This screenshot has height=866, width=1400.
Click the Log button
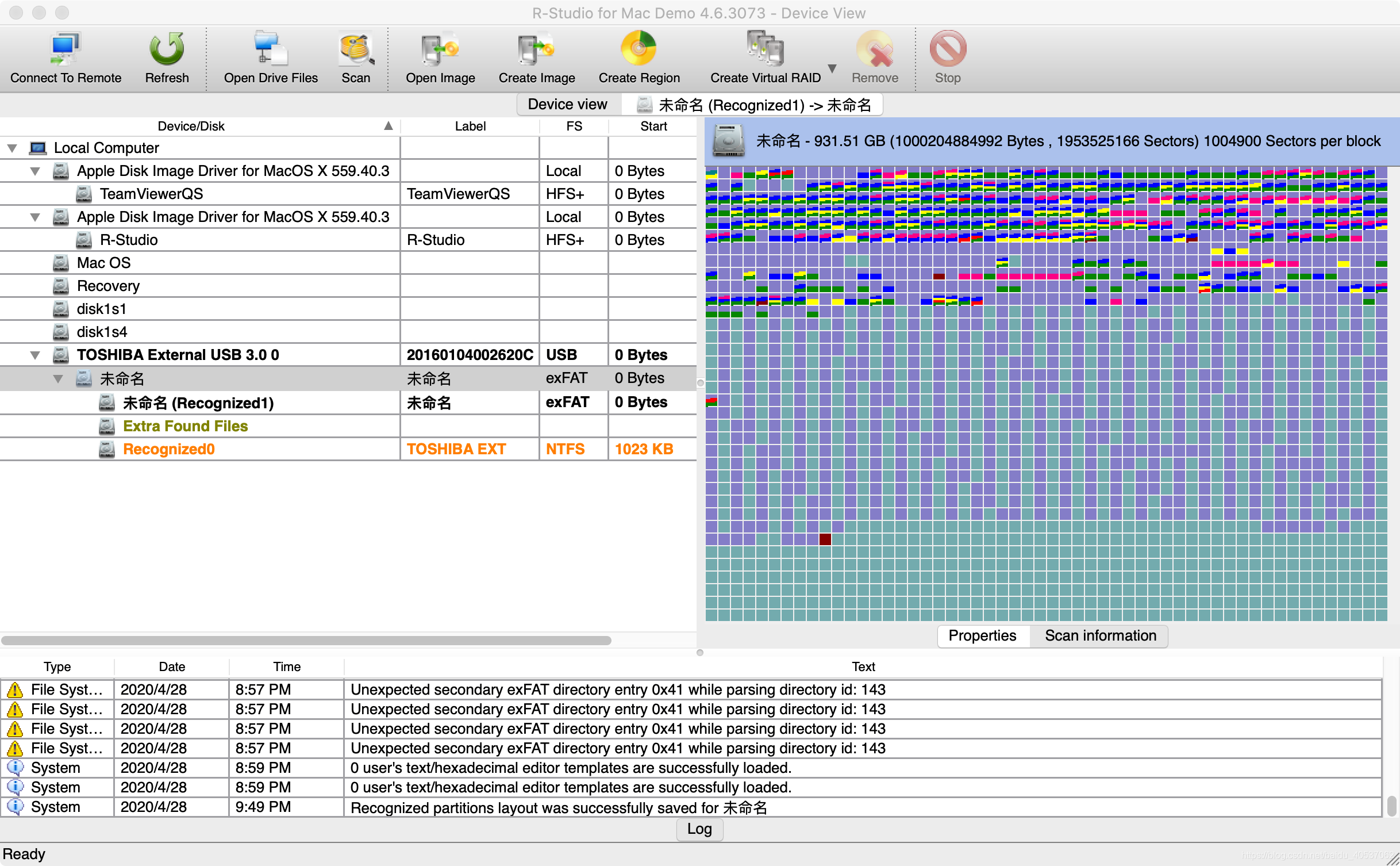click(699, 829)
